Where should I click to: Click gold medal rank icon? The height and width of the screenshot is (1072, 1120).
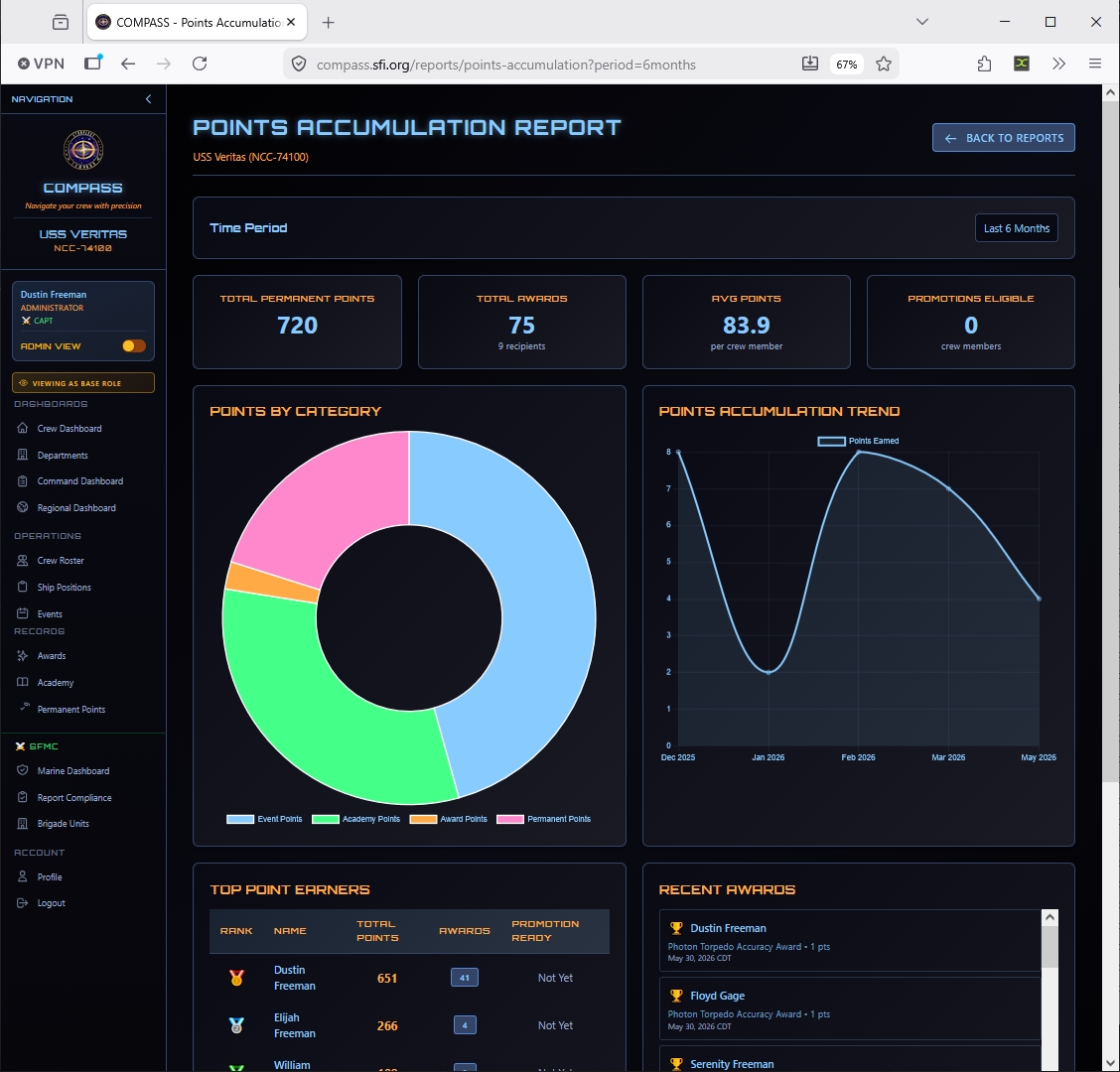point(236,978)
